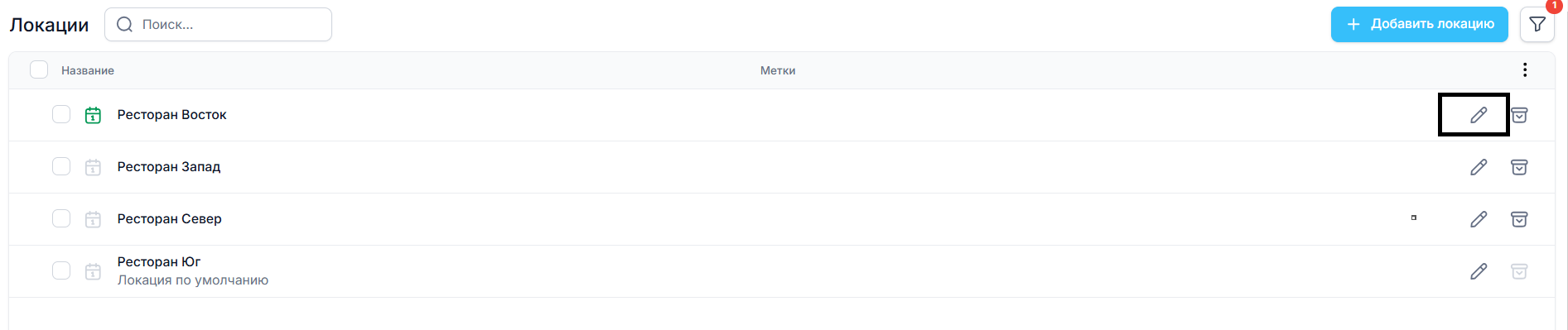Image resolution: width=1568 pixels, height=330 pixels.
Task: Archive the Ресторан Восток location
Action: pos(1519,115)
